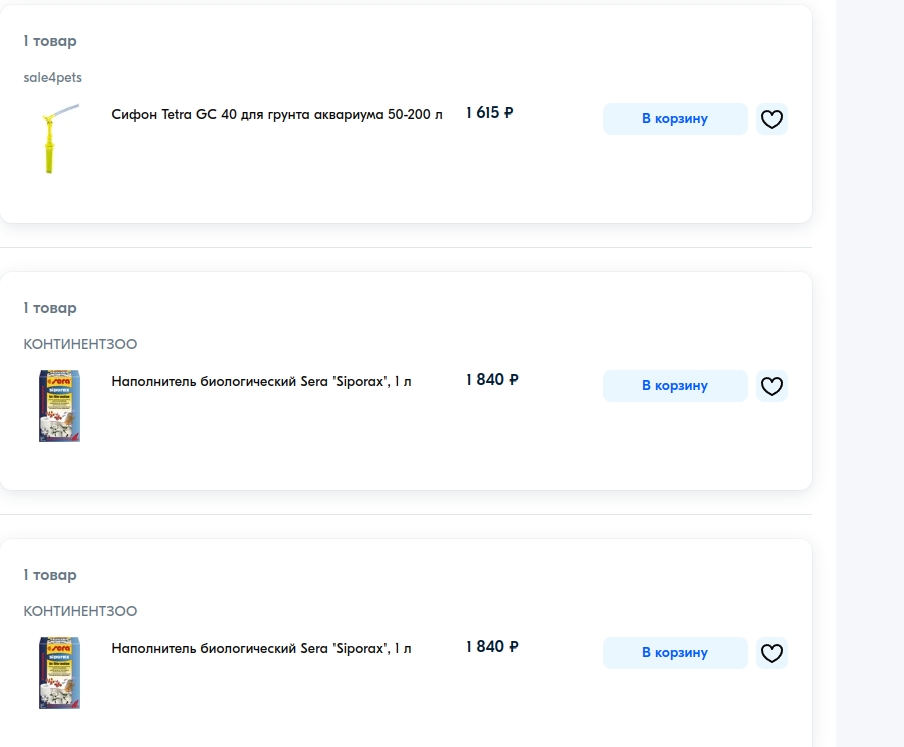
Task: Open the КОНТИНЕНТЗОО seller link in the bottom card
Action: click(80, 611)
